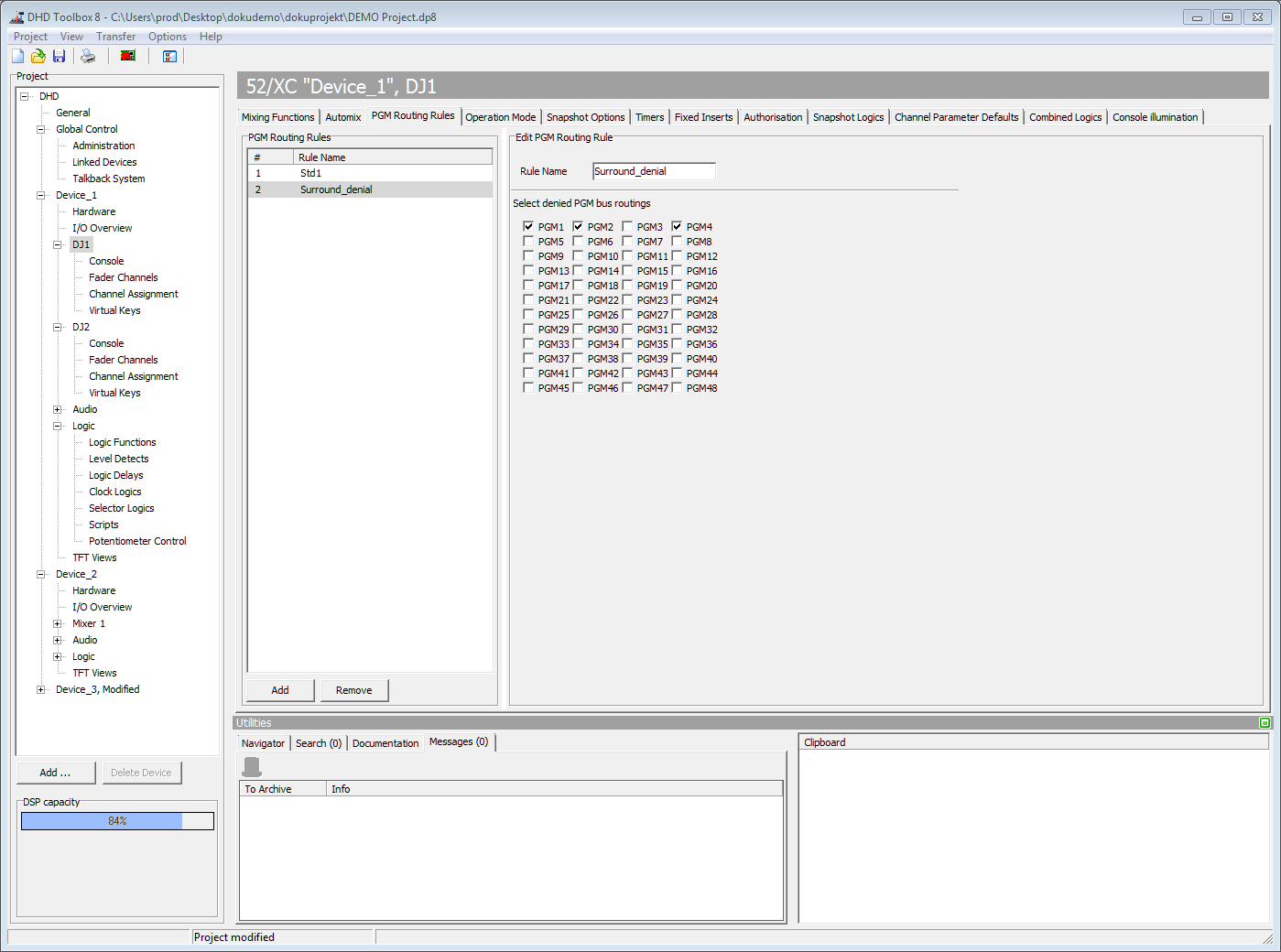This screenshot has width=1281, height=952.
Task: Click the green maximize icon on the Utilities bar
Action: [1265, 722]
